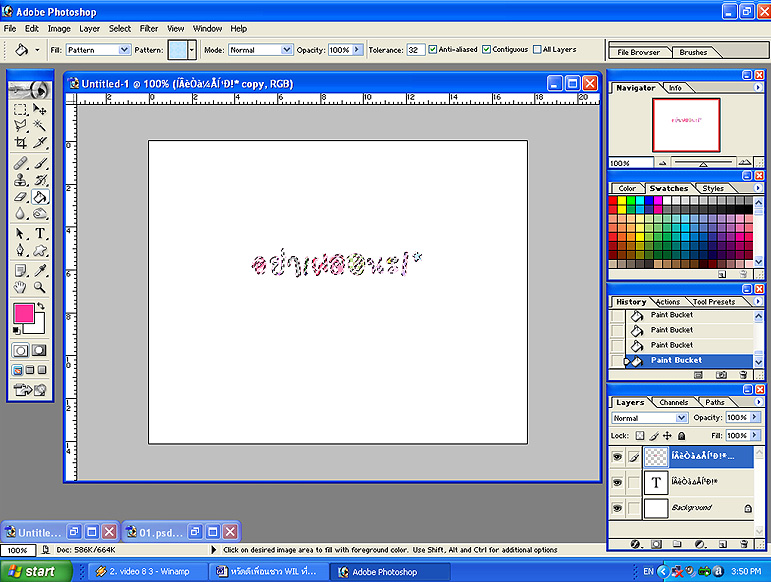Screen dimensions: 771x582
Task: Open the Fill type dropdown
Action: click(x=98, y=49)
